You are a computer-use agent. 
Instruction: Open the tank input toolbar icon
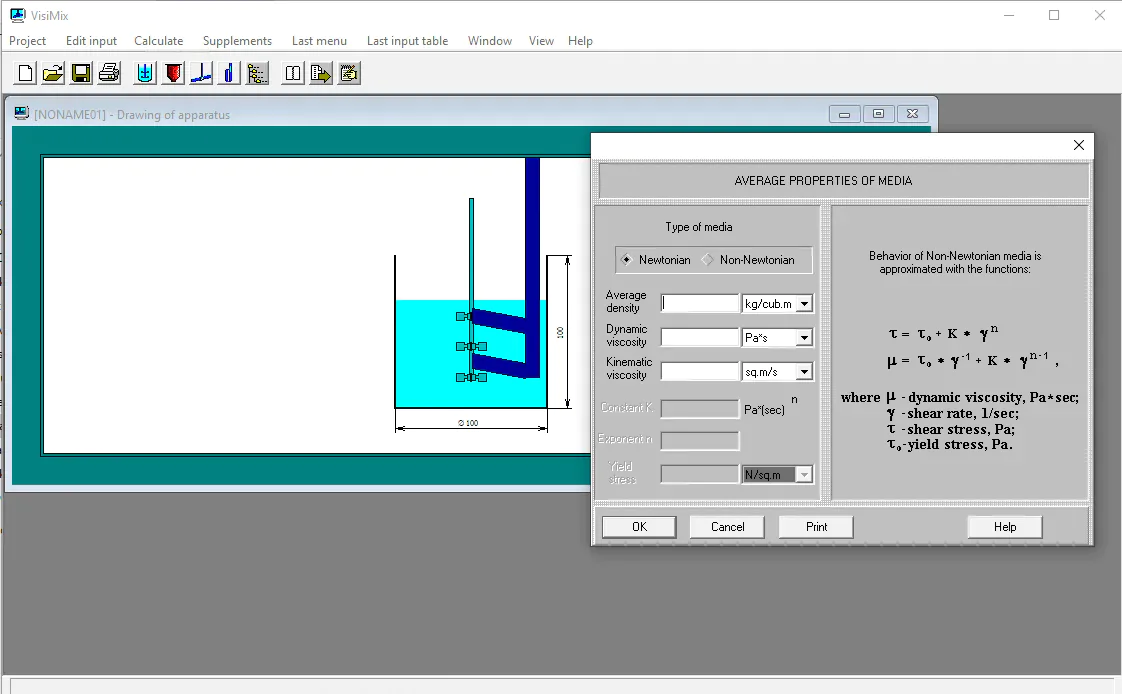[145, 73]
